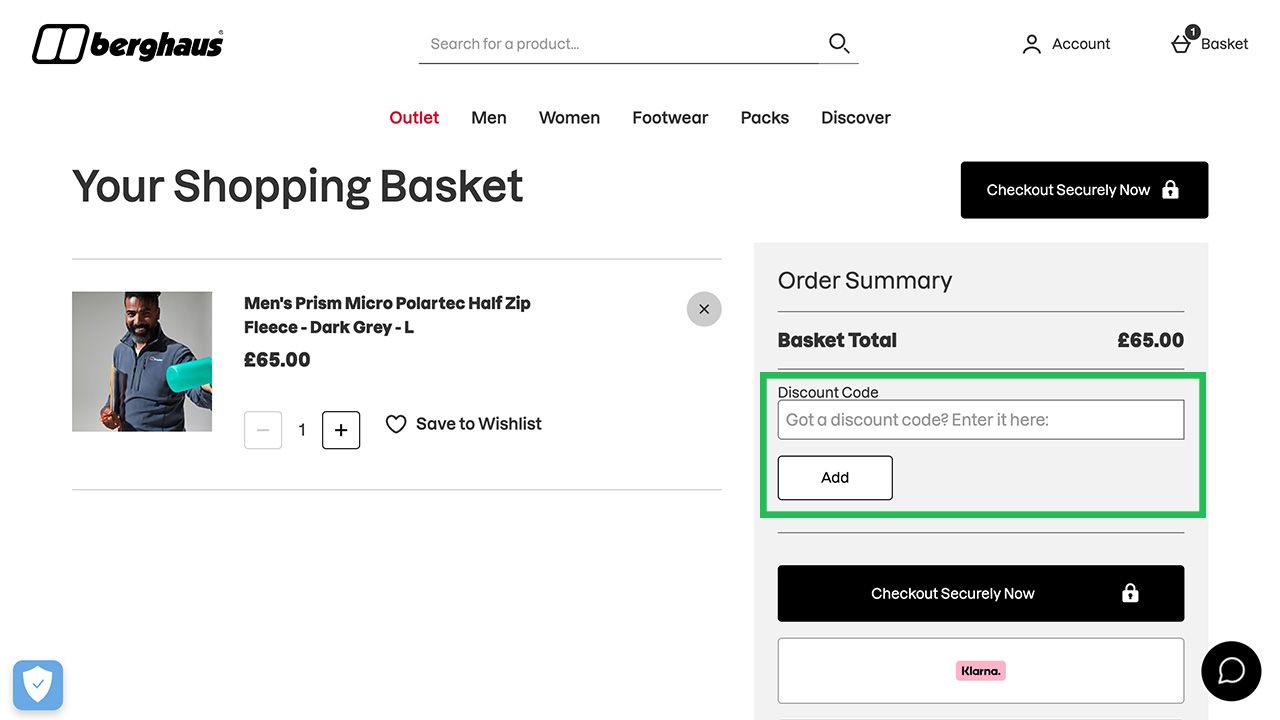Remove the fleece item with X button
Screen dimensions: 1280x720
point(704,309)
